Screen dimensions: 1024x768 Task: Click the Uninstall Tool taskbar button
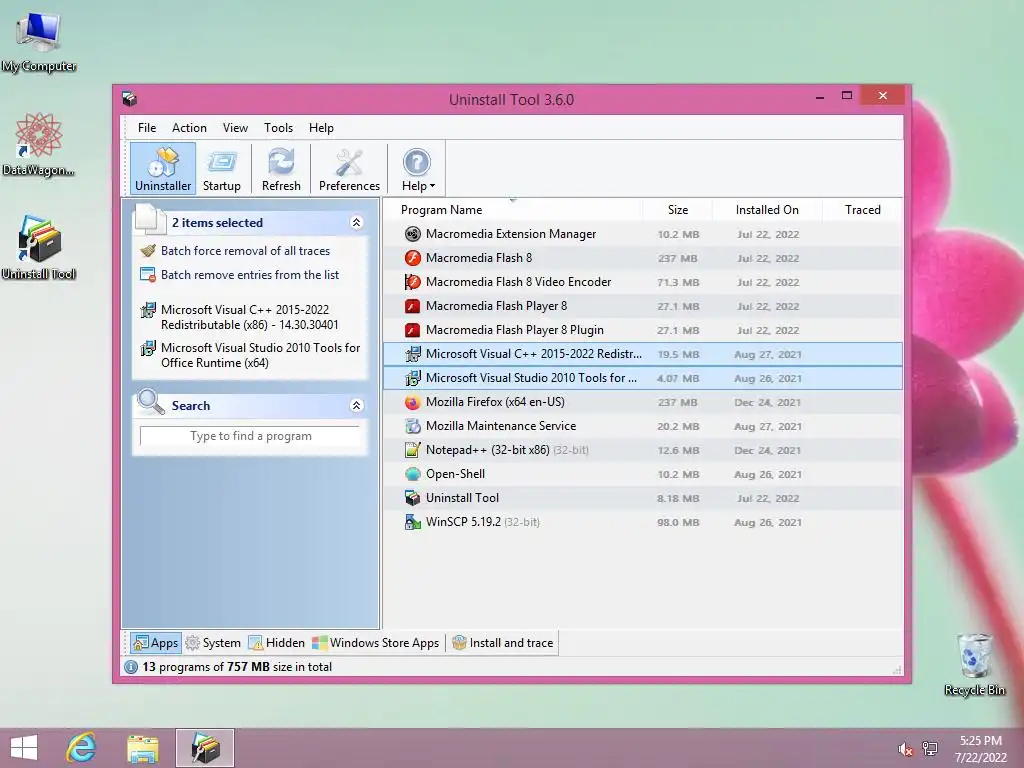point(204,748)
